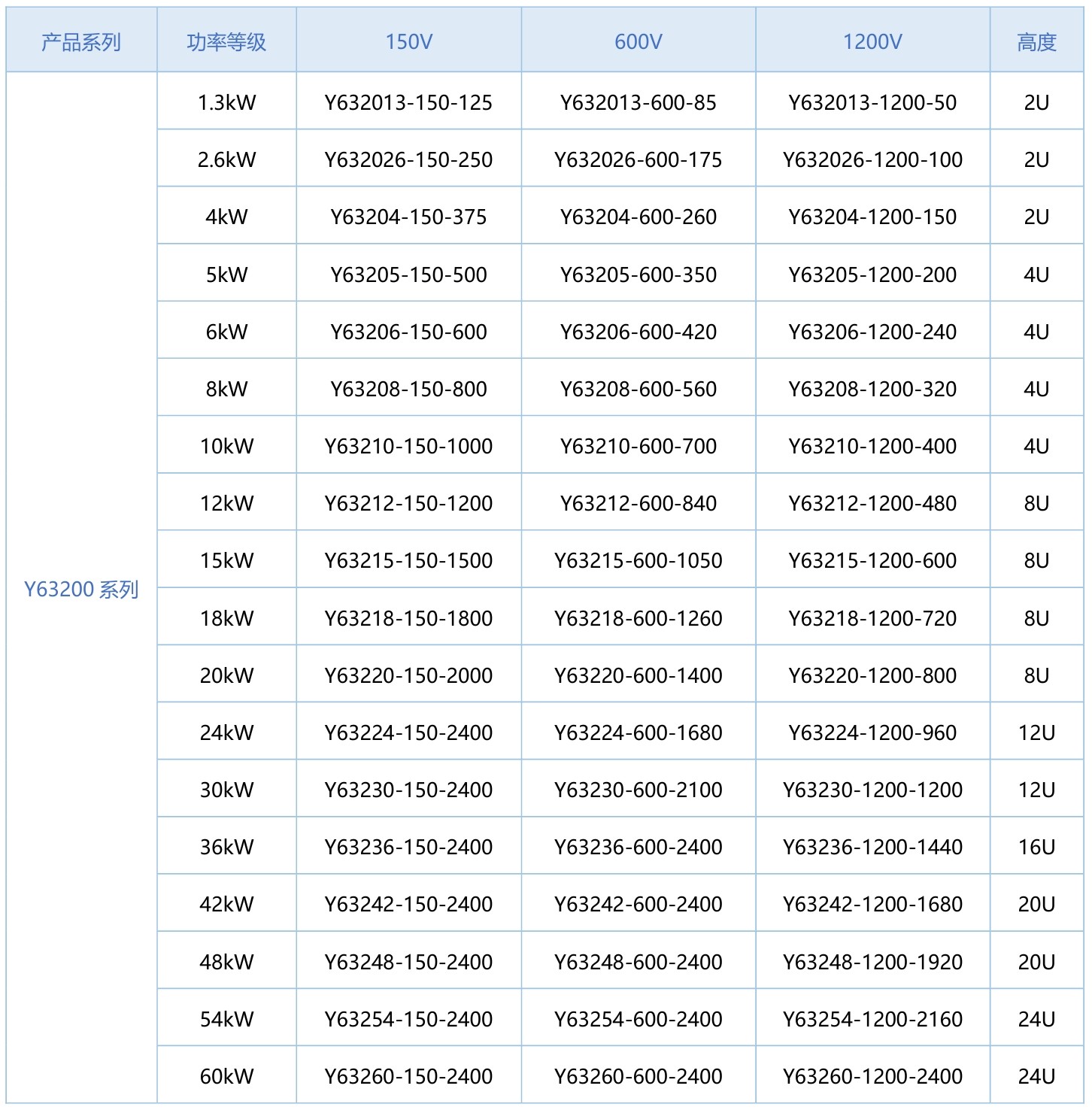The height and width of the screenshot is (1113, 1092).
Task: Click the 16U height cell
Action: coord(1036,847)
